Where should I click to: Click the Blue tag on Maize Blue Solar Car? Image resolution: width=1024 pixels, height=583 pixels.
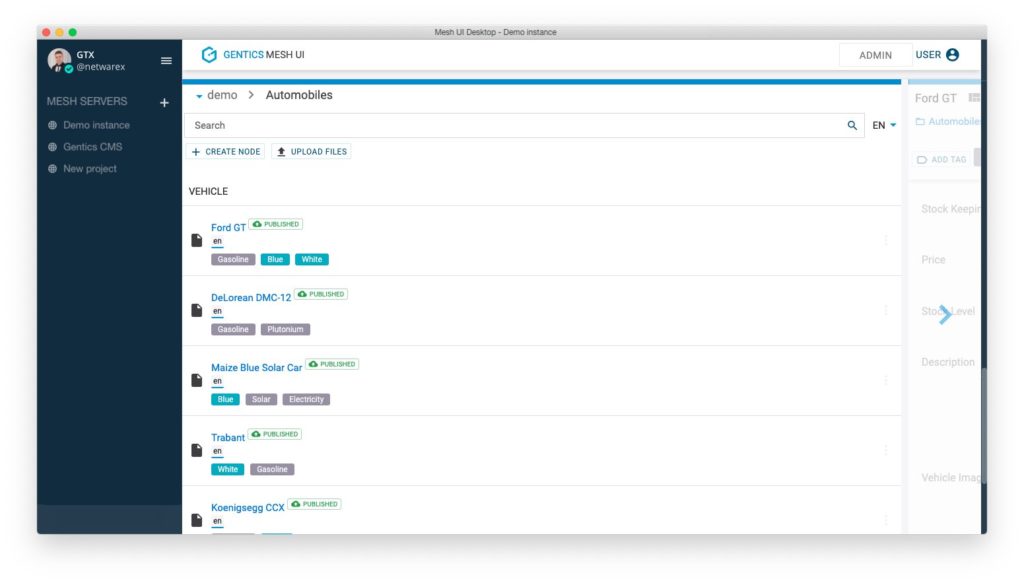[225, 399]
